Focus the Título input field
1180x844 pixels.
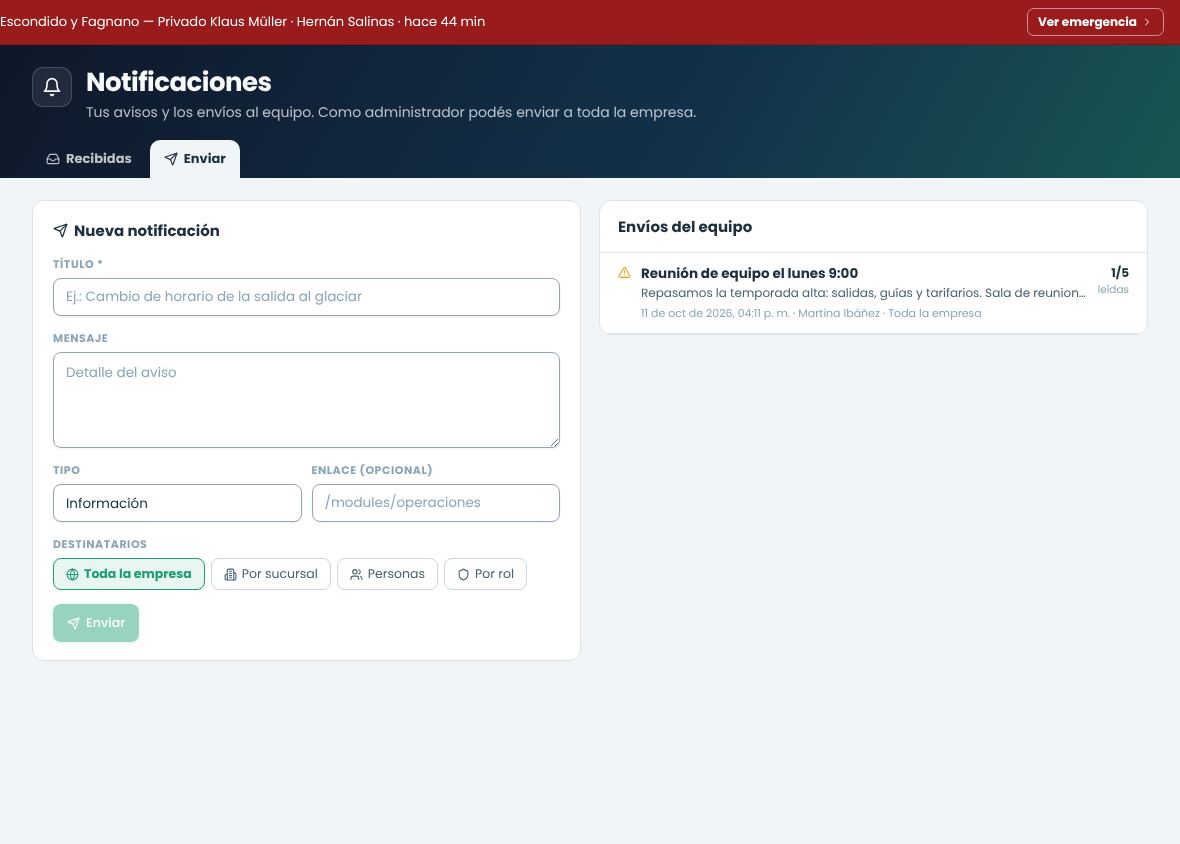coord(306,296)
